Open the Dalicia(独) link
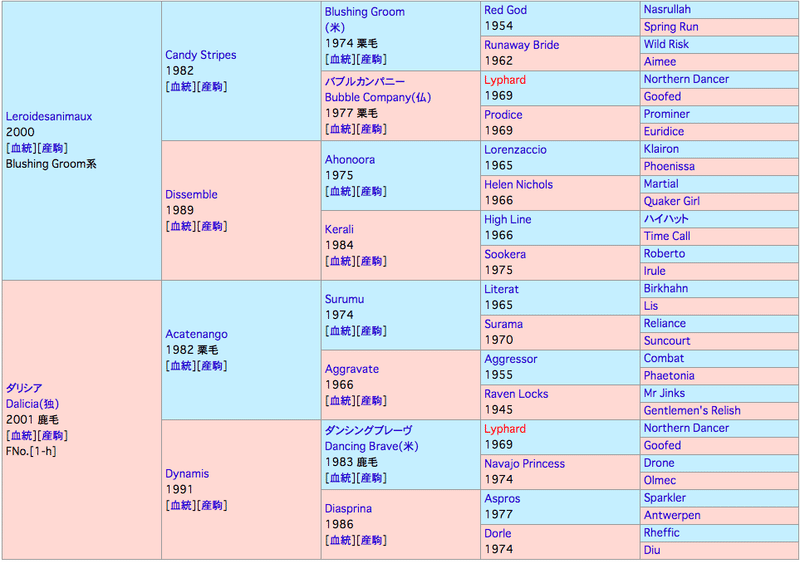This screenshot has width=800, height=563. (x=32, y=404)
